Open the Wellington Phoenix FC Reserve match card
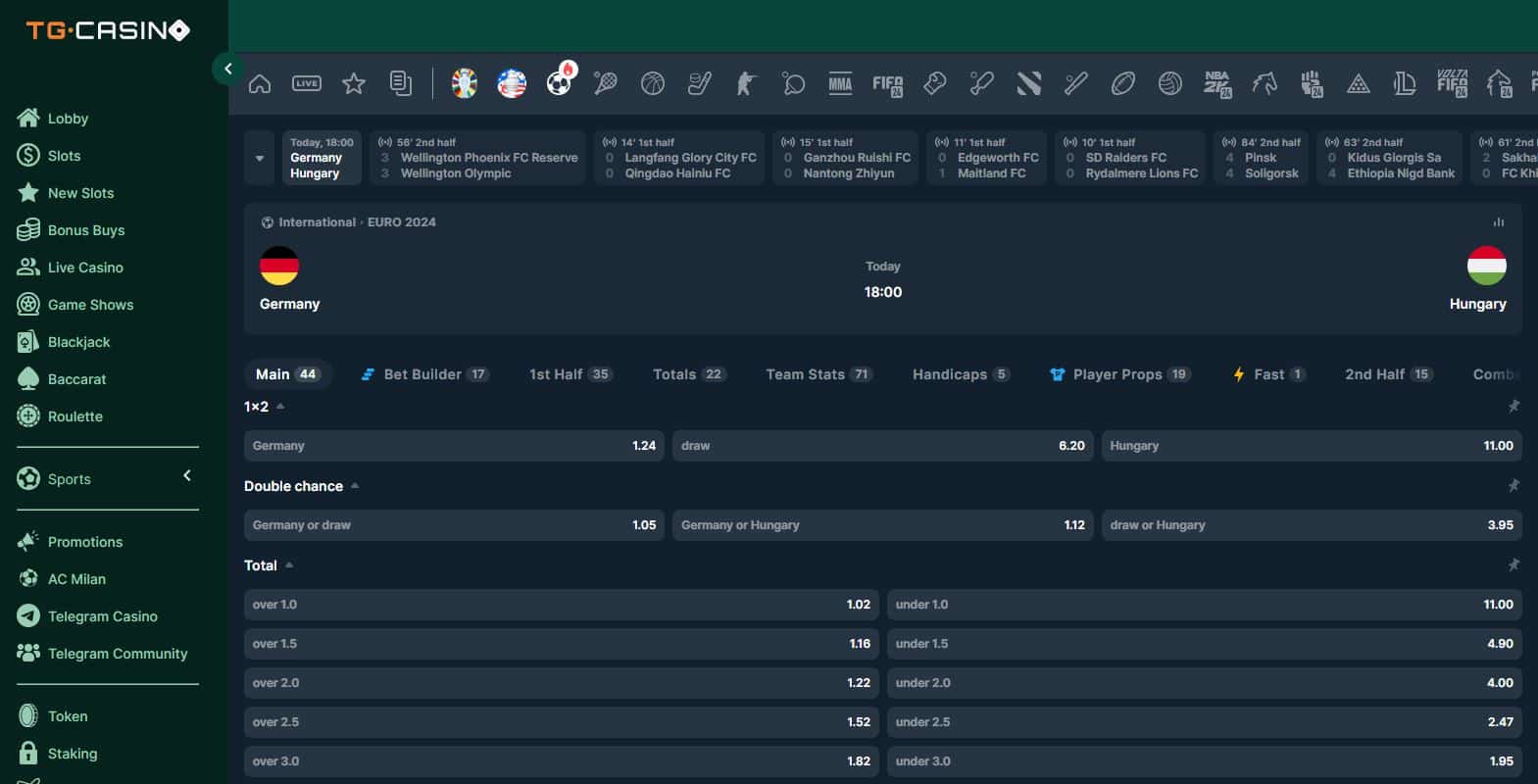This screenshot has width=1538, height=784. coord(477,158)
